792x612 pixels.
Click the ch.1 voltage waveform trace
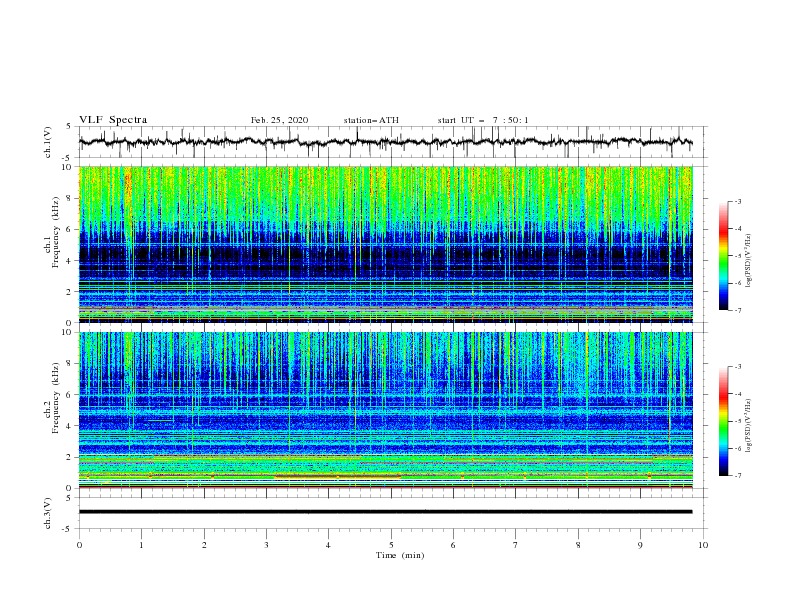click(385, 142)
